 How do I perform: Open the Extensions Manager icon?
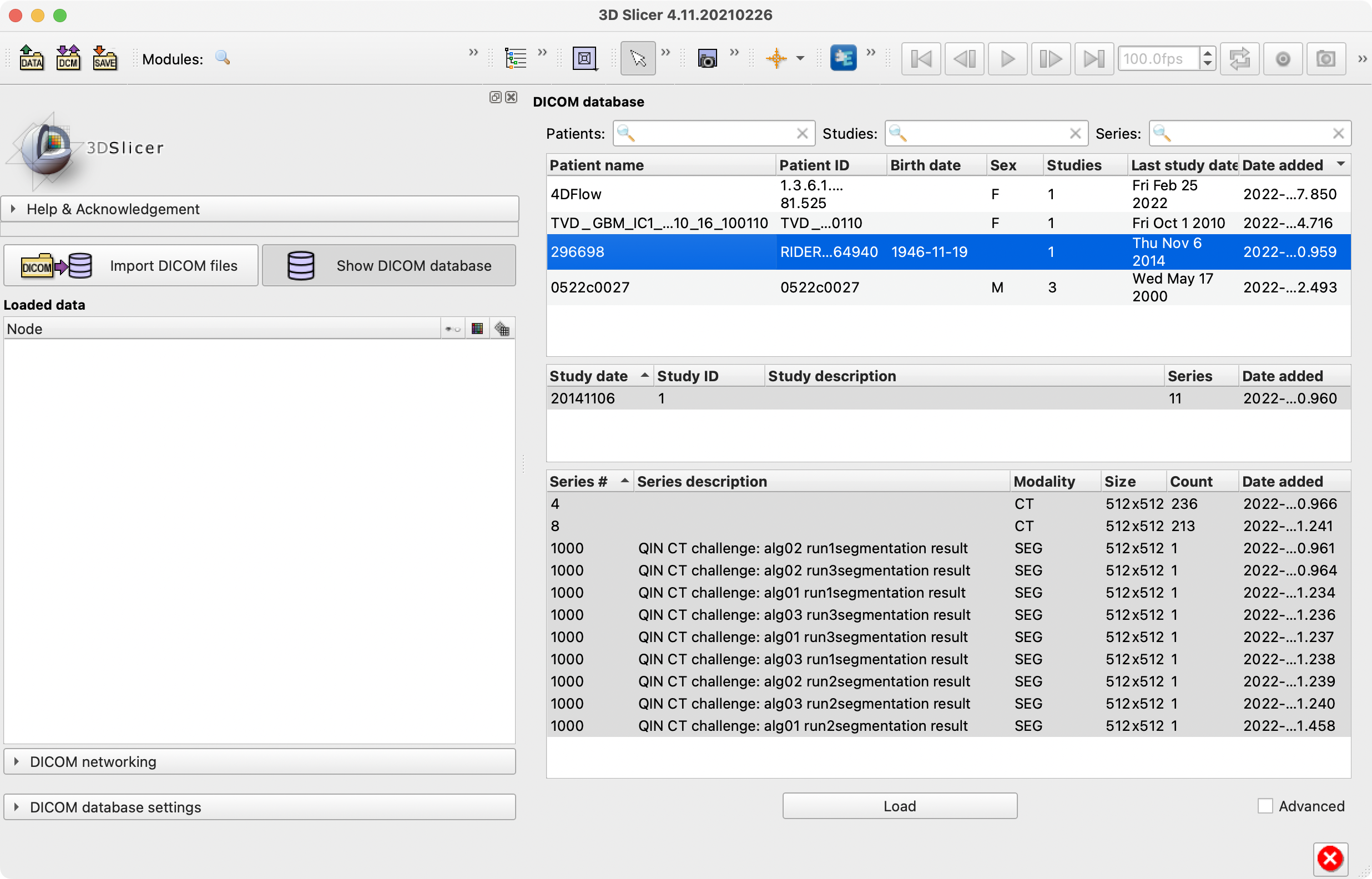coord(844,58)
